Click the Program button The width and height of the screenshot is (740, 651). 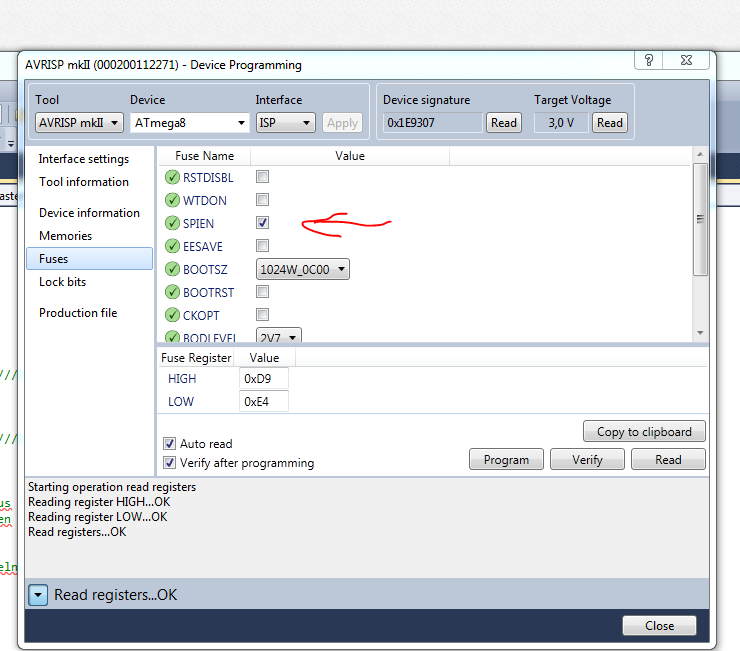click(506, 459)
